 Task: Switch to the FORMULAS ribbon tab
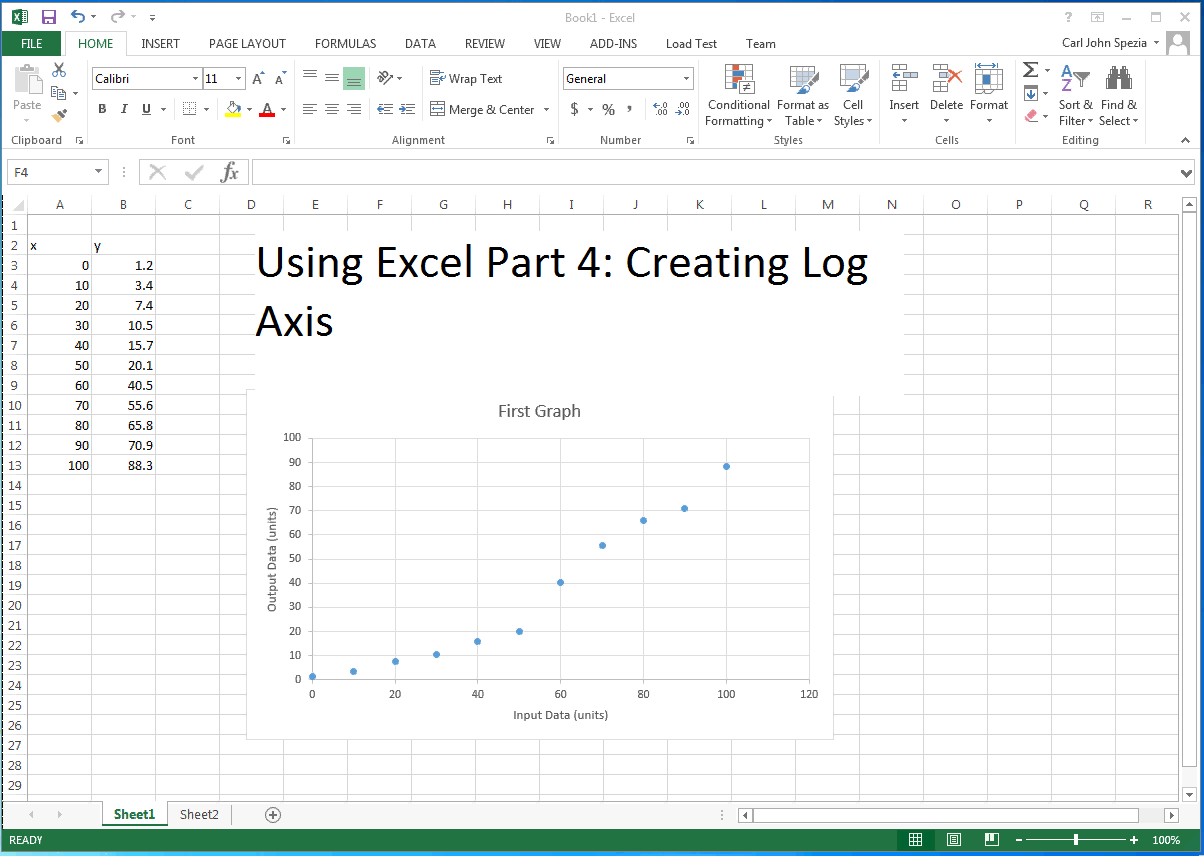(345, 43)
